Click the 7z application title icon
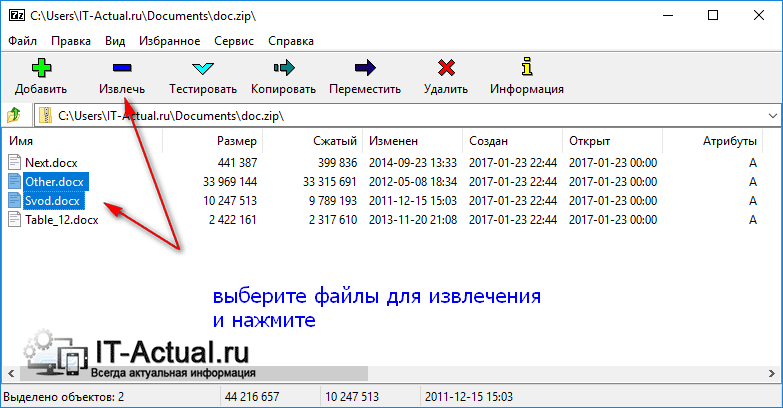Image resolution: width=783 pixels, height=408 pixels. pos(16,15)
